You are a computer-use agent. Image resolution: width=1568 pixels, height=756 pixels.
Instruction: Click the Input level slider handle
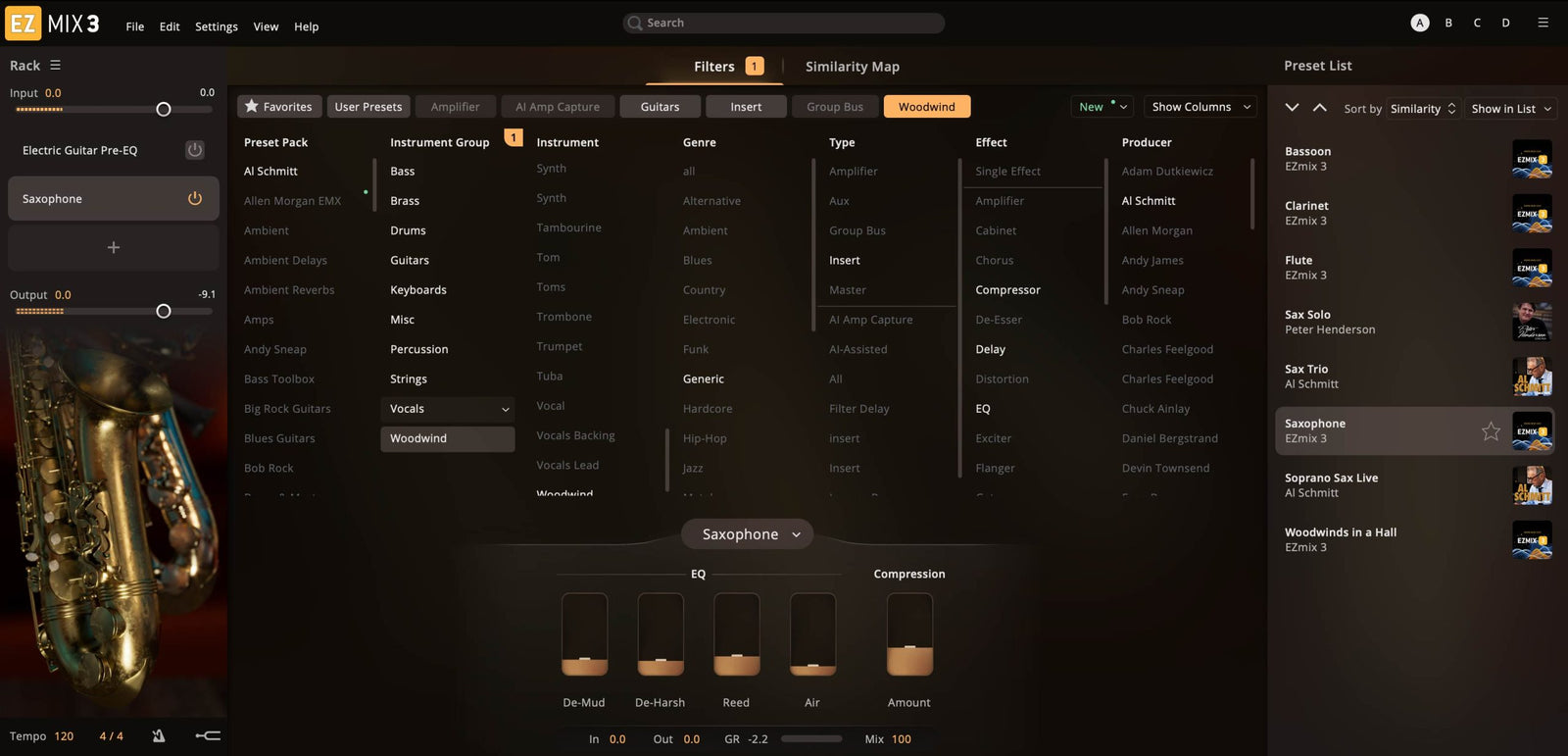(x=164, y=109)
